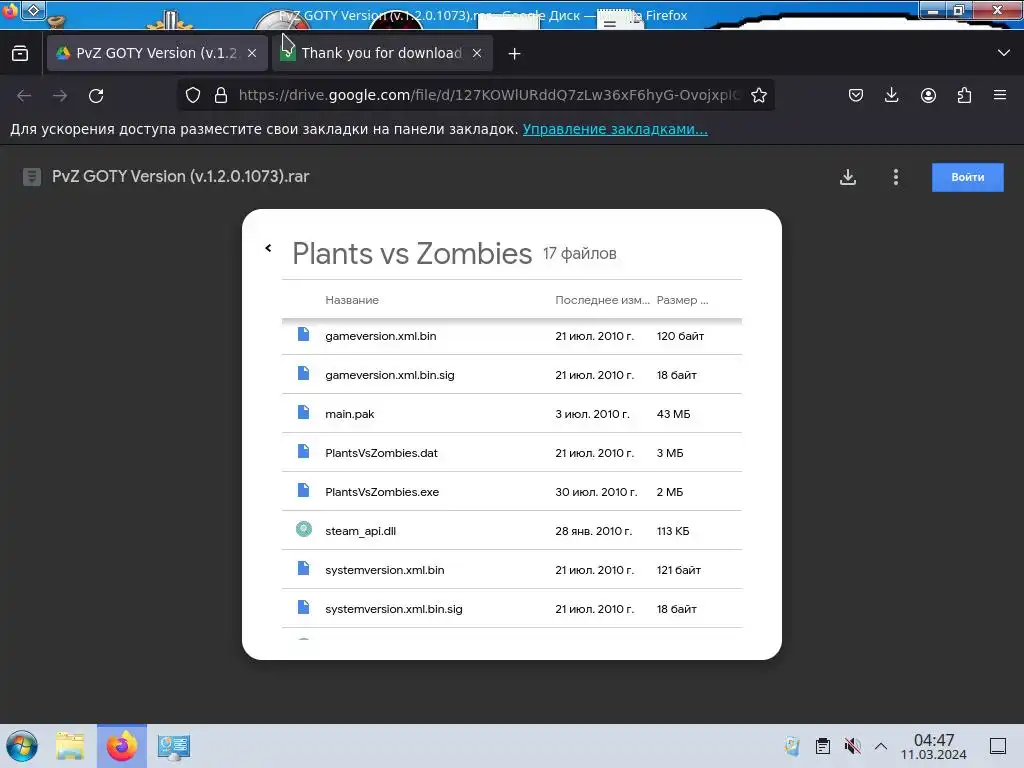
Task: Open control panel taskbar icon
Action: [174, 746]
